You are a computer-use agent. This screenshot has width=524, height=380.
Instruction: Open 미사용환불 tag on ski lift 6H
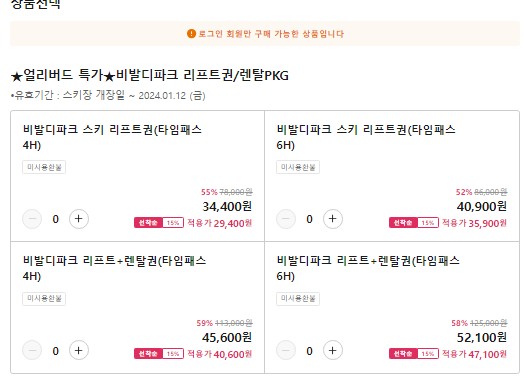tap(298, 167)
